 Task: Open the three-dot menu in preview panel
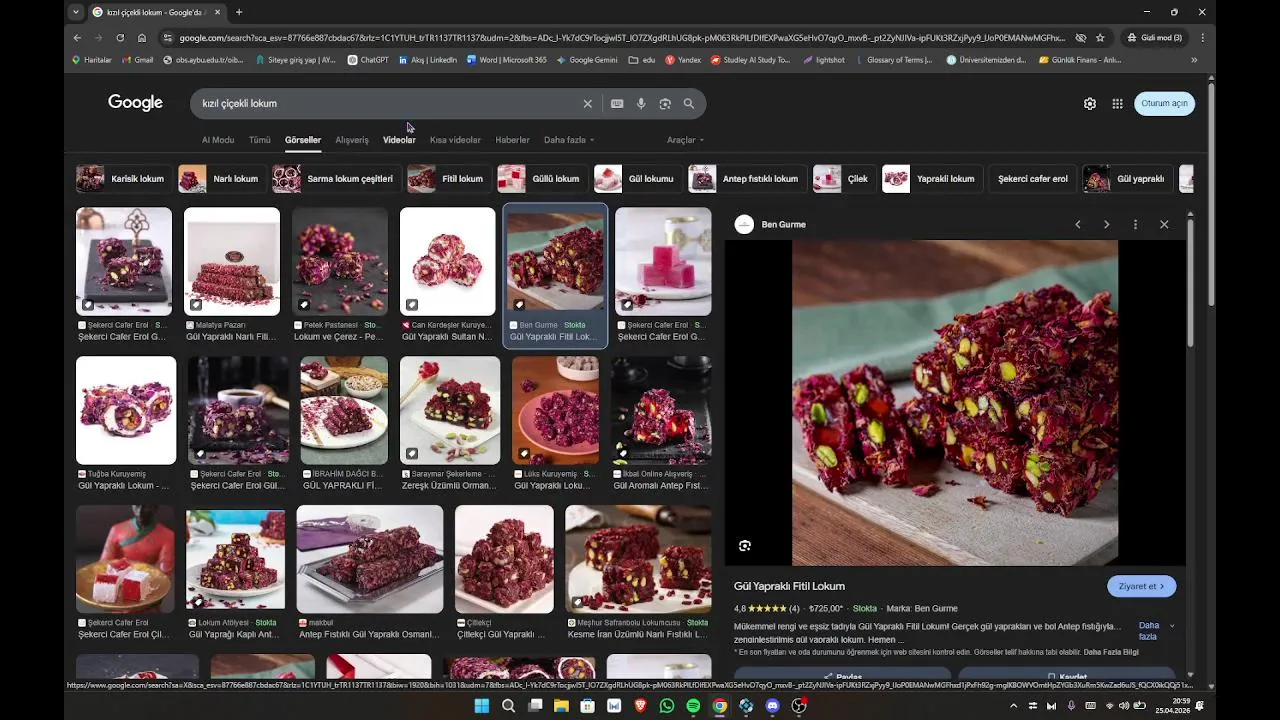click(x=1135, y=225)
